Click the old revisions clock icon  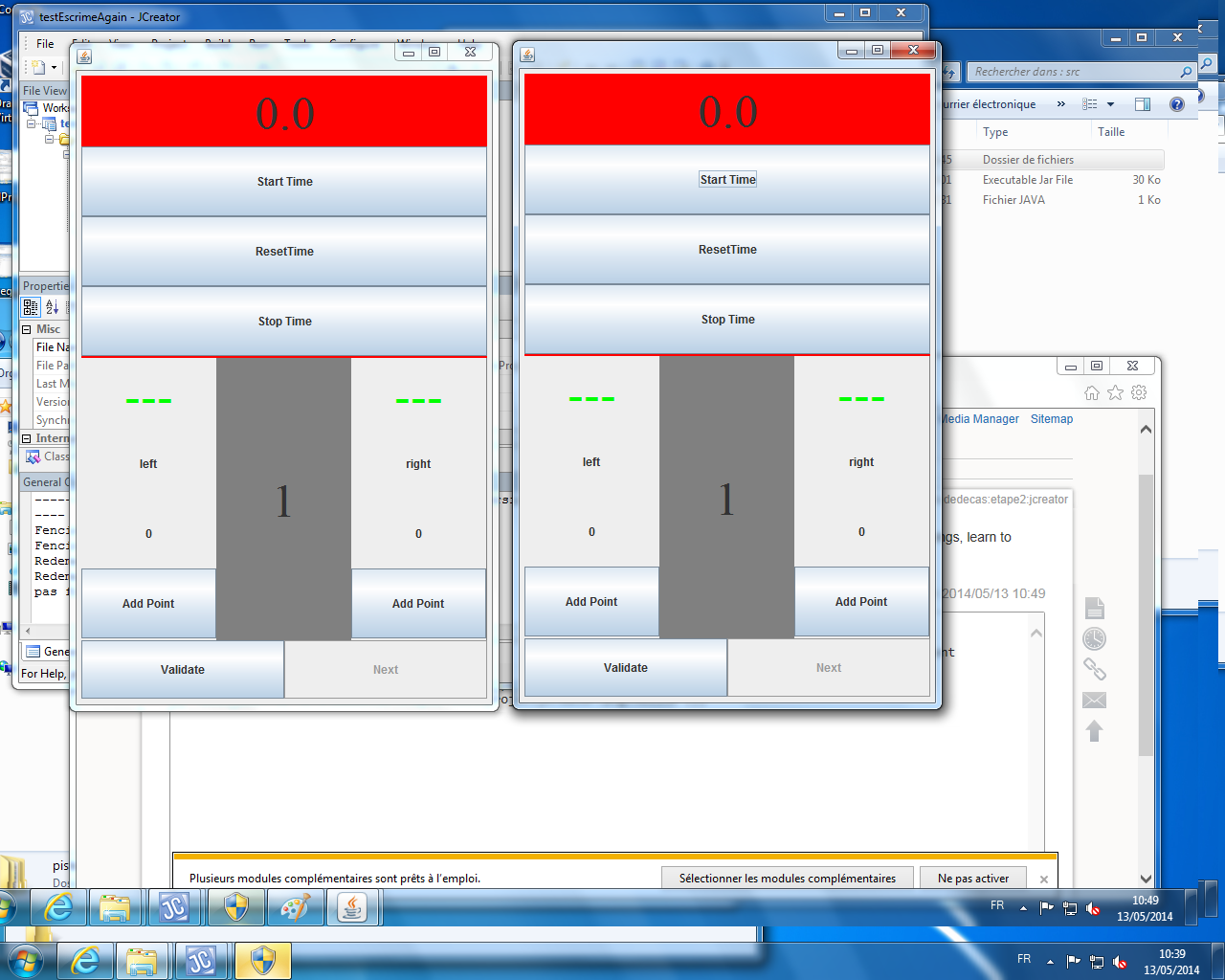coord(1094,639)
